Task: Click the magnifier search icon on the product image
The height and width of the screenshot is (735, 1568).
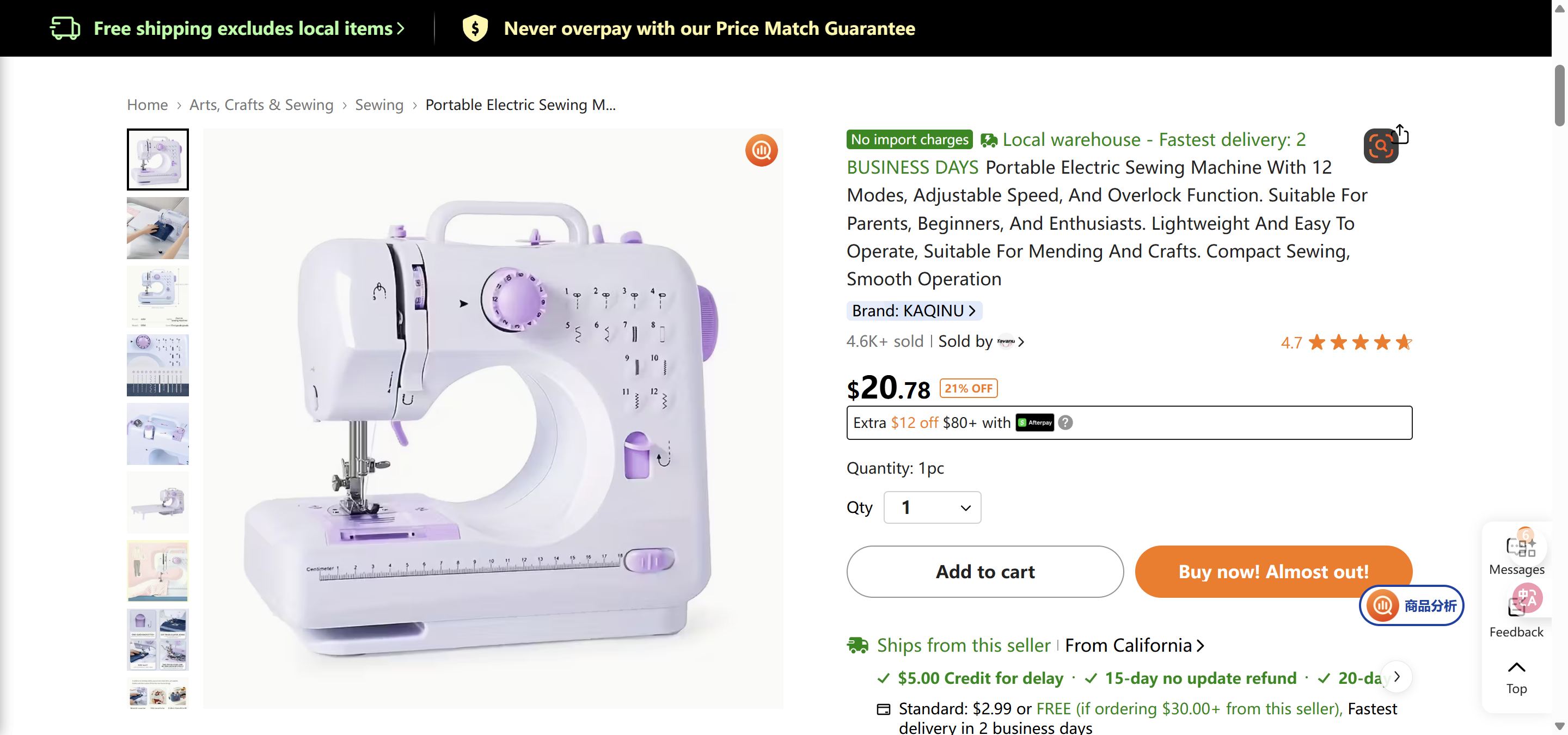Action: pos(761,150)
